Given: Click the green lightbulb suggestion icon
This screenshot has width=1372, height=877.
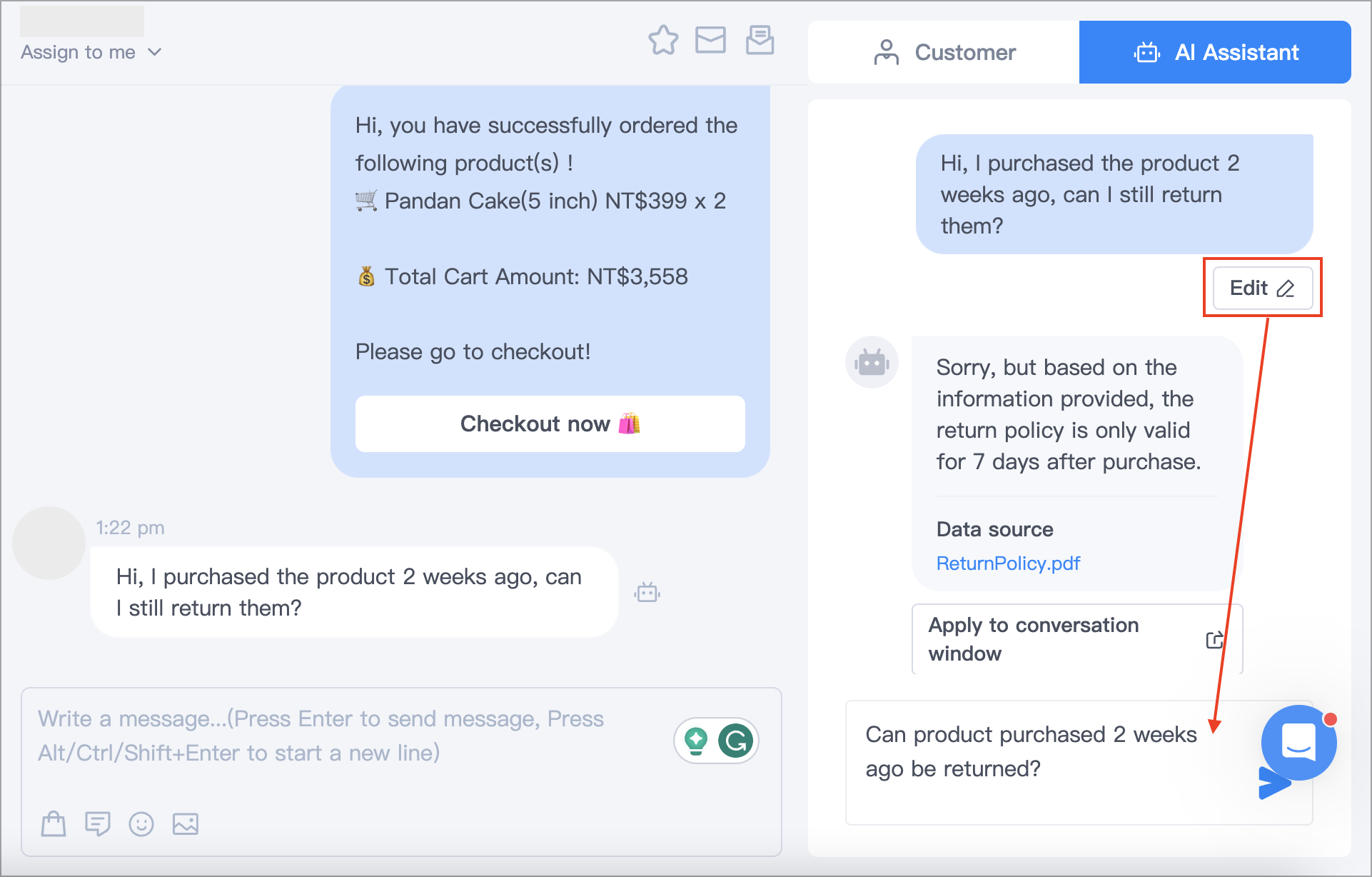Looking at the screenshot, I should point(696,741).
